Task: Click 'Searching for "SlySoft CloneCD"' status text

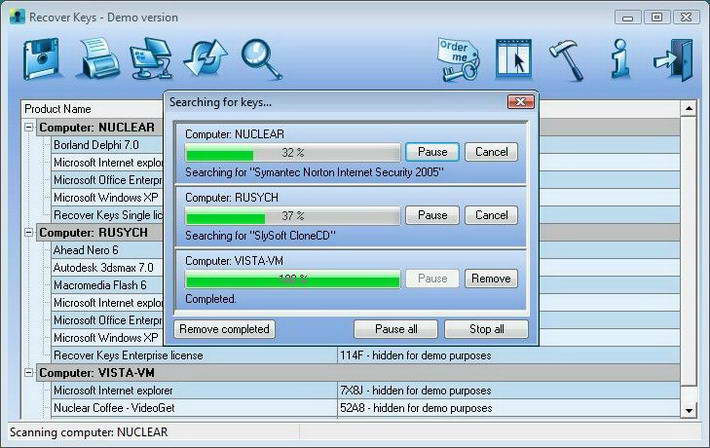Action: [x=260, y=236]
